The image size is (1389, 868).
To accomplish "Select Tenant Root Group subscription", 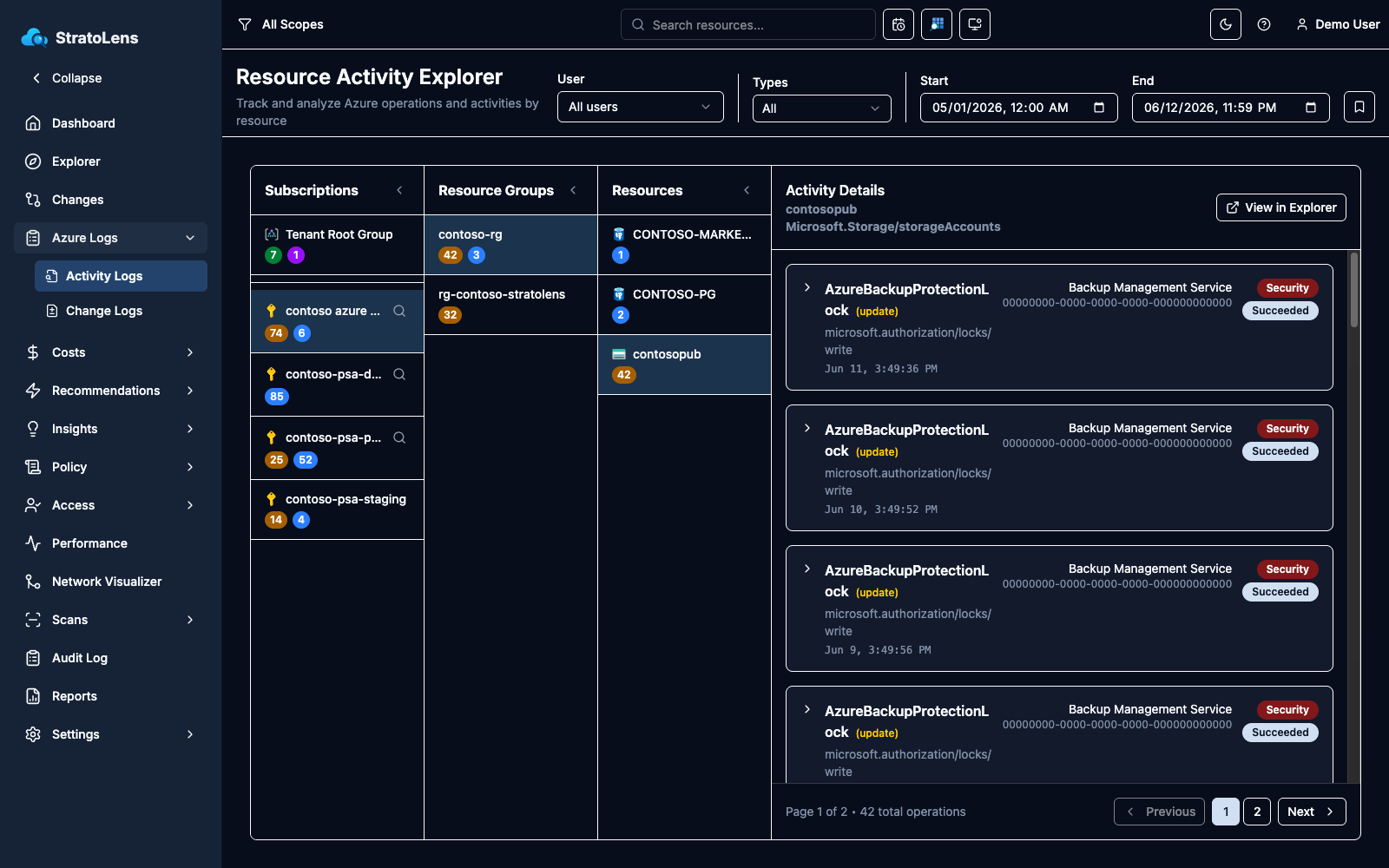I will [x=337, y=245].
